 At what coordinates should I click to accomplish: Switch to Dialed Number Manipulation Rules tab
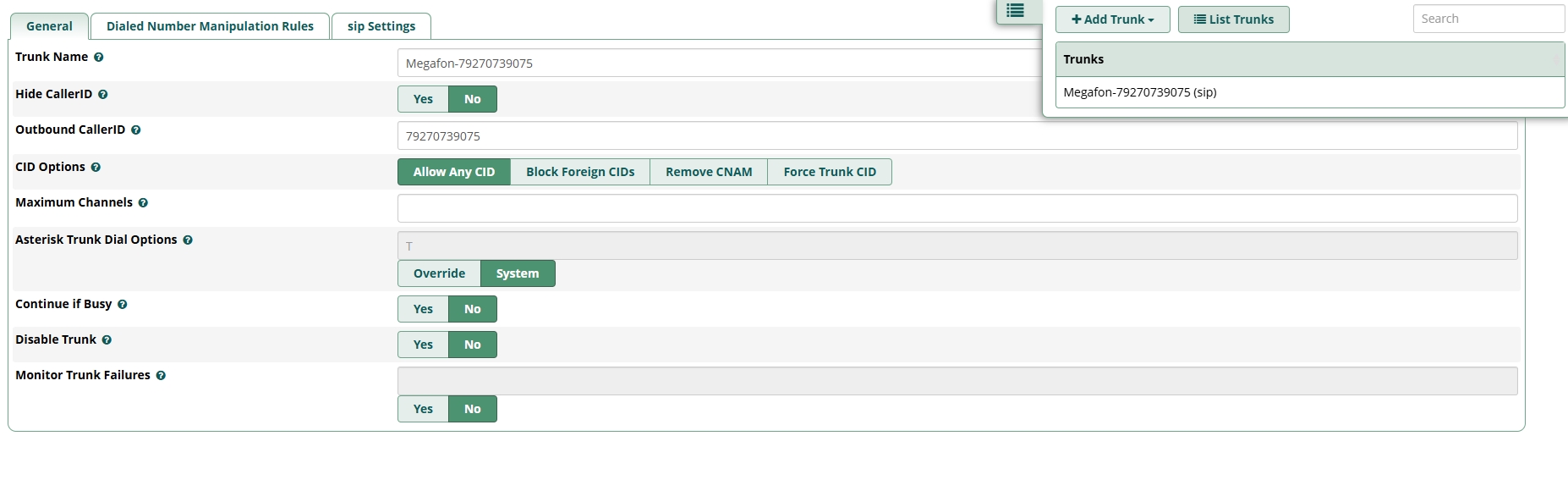tap(210, 26)
